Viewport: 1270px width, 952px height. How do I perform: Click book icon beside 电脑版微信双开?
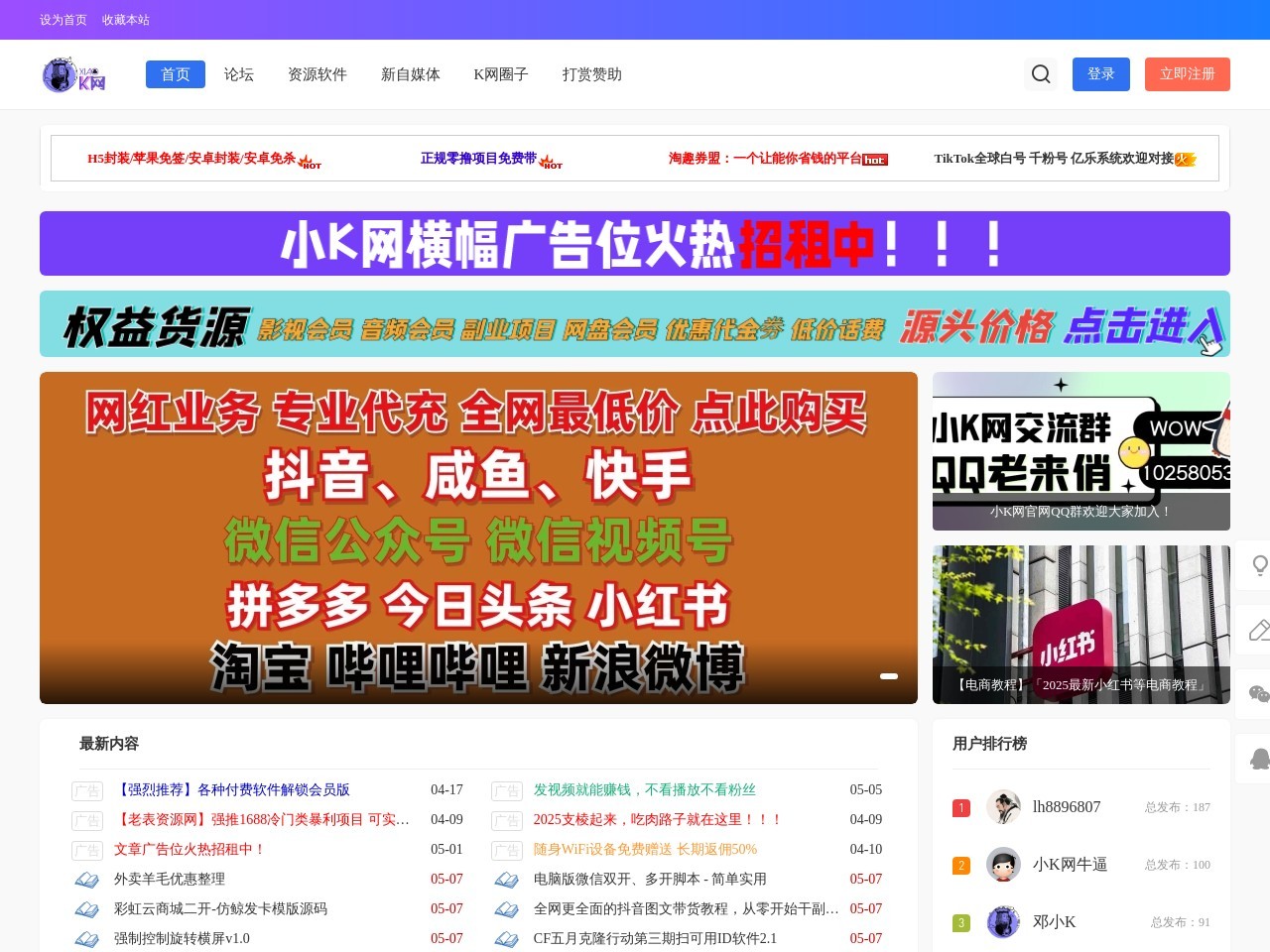pos(507,880)
